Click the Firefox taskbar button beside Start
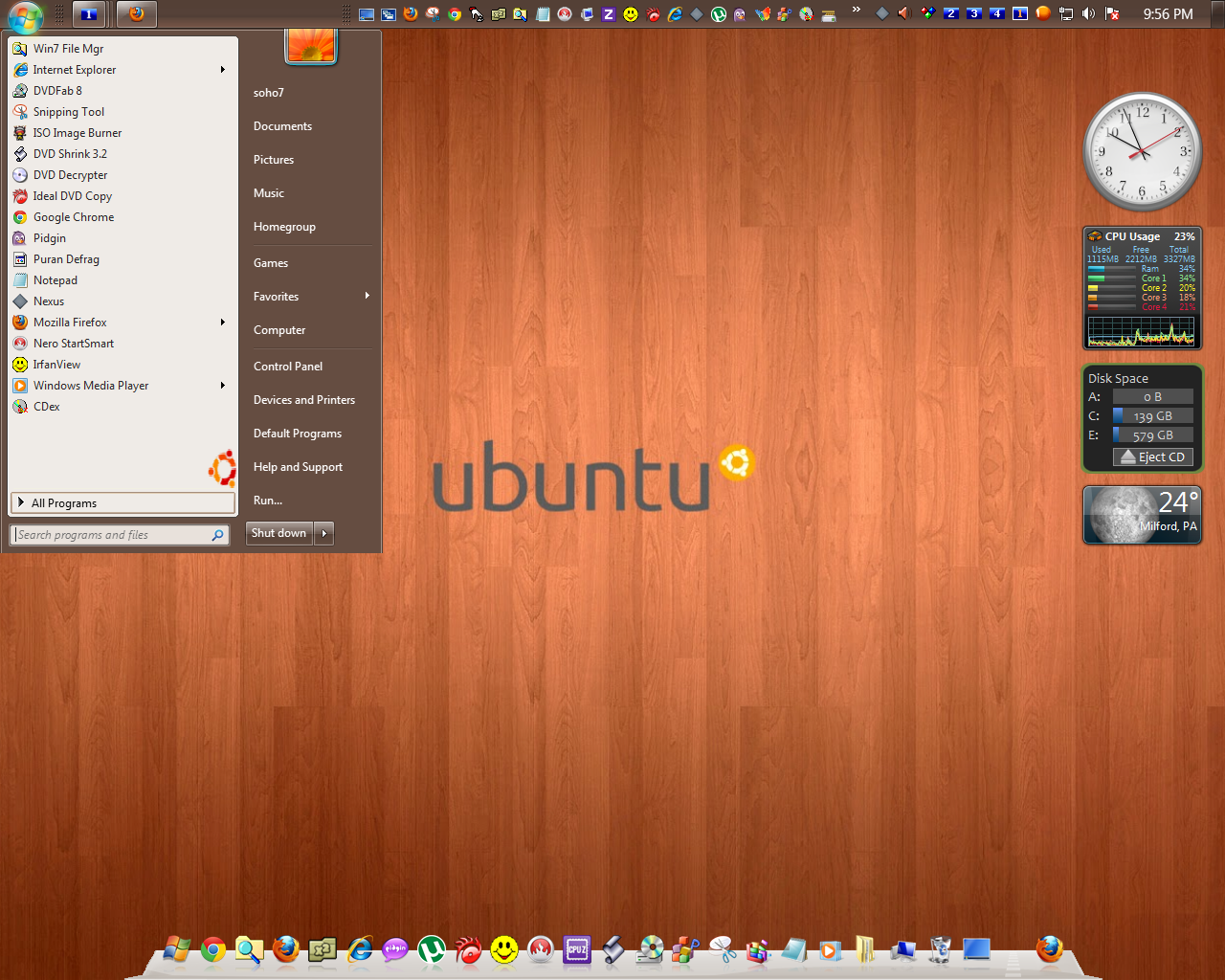The image size is (1225, 980). [137, 14]
